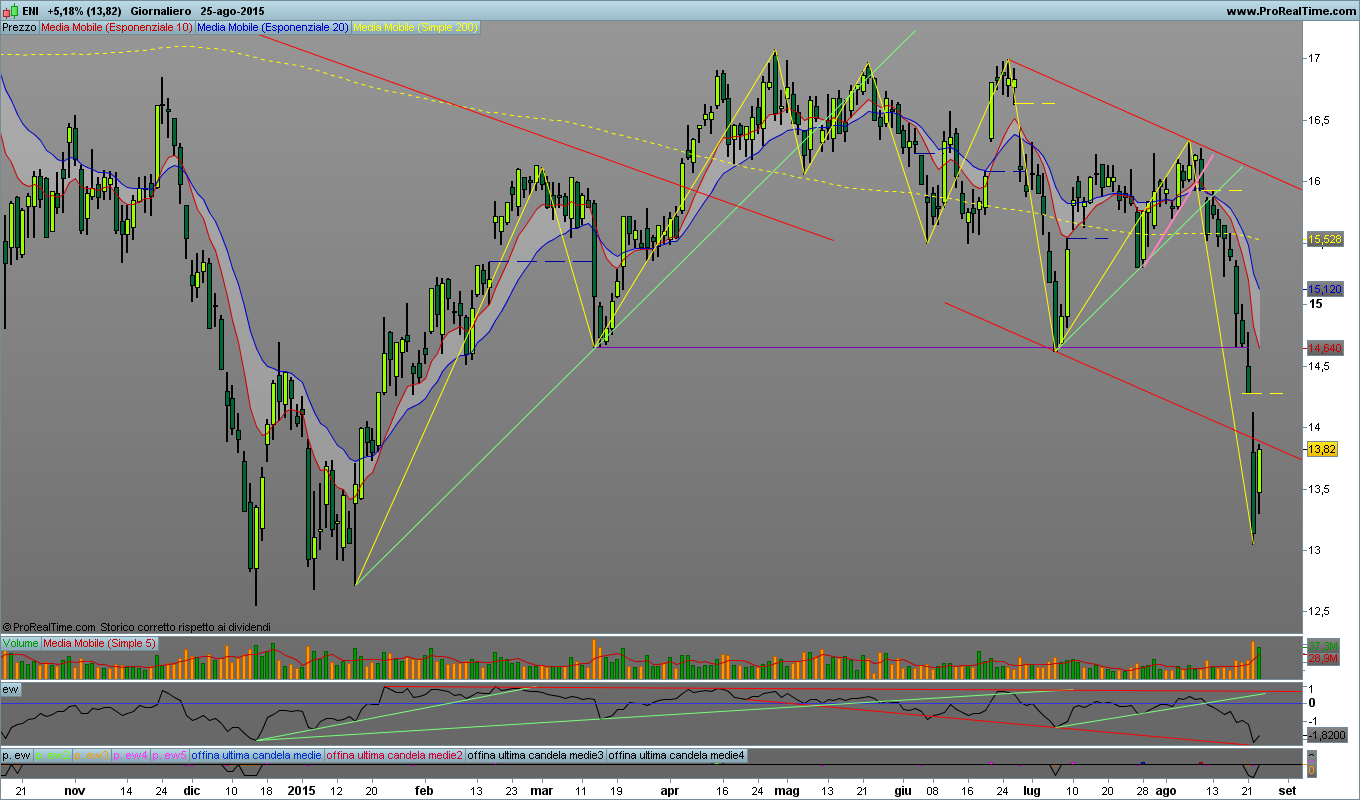
Task: Click the 'nov' month marker on time axis
Action: pyautogui.click(x=73, y=789)
